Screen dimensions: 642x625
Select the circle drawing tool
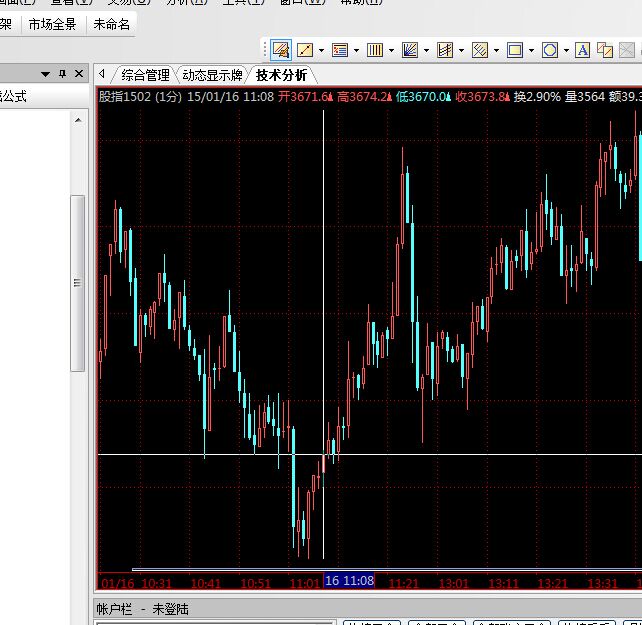click(549, 50)
